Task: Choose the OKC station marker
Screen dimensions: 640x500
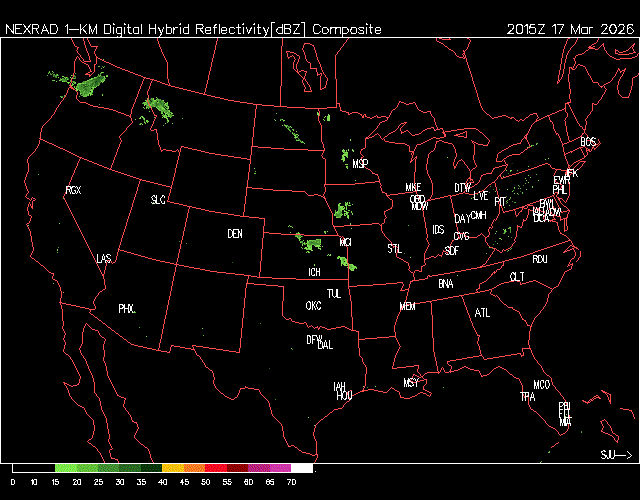Action: point(313,306)
